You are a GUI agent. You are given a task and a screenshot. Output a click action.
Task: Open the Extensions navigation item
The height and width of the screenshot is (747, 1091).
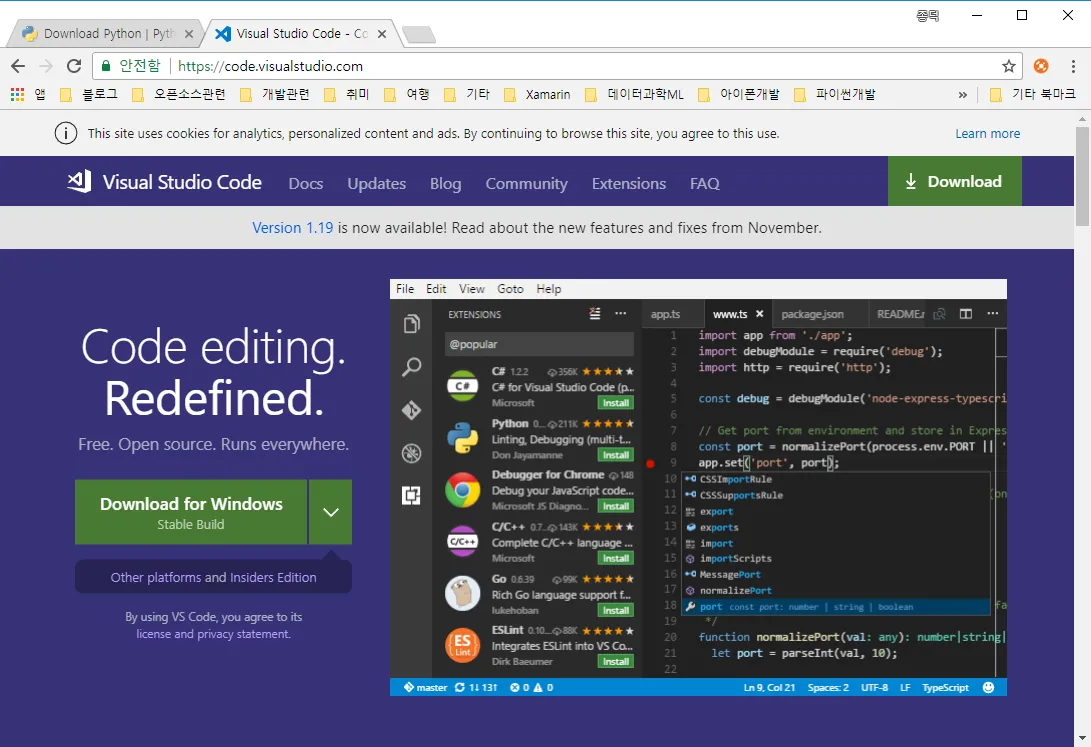(x=629, y=184)
